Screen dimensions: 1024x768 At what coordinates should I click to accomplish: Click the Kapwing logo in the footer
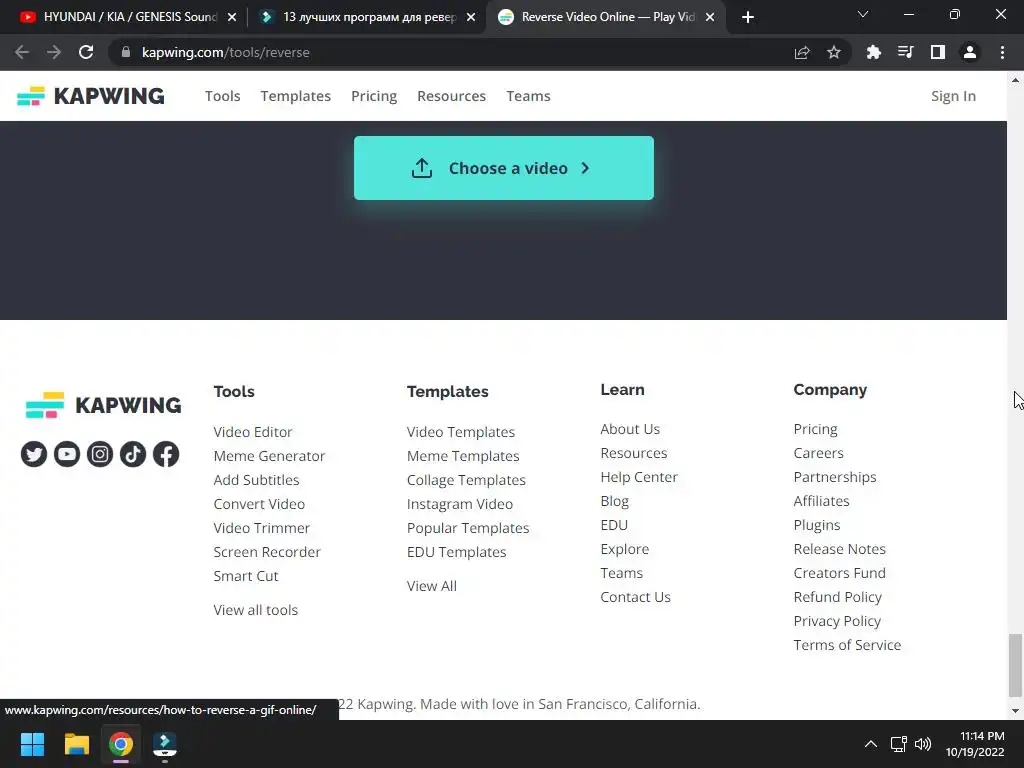(x=103, y=405)
